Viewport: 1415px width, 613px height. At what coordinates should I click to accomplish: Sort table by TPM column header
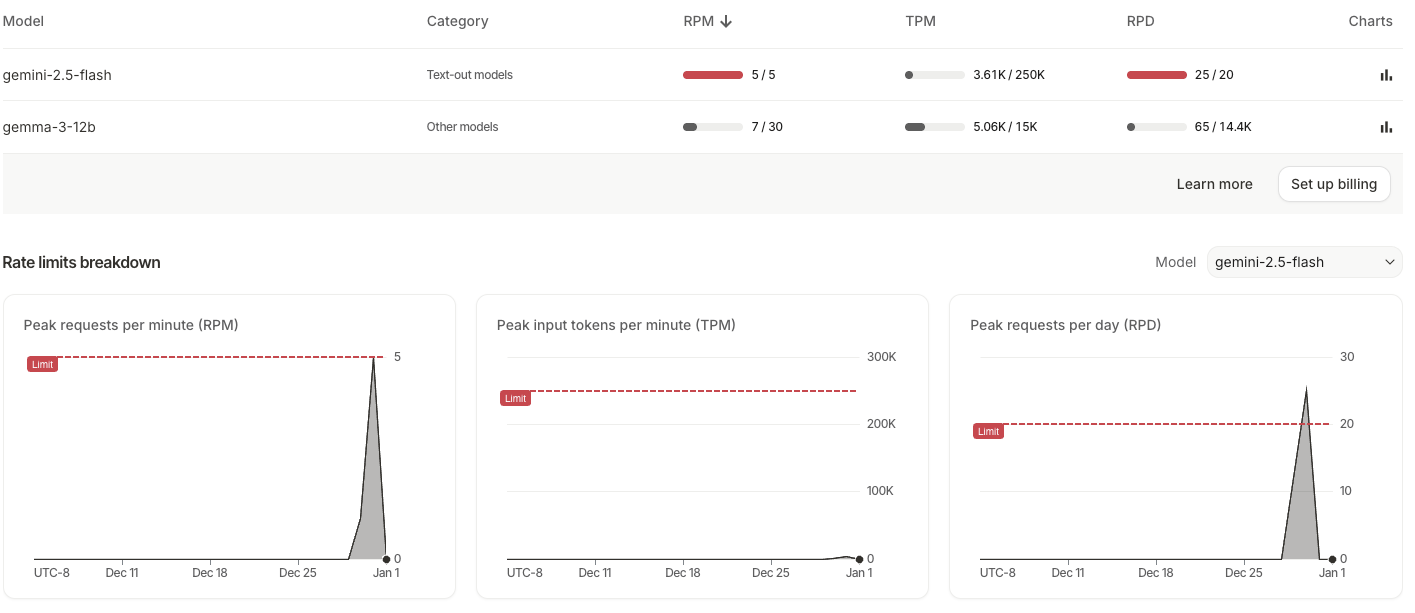920,21
